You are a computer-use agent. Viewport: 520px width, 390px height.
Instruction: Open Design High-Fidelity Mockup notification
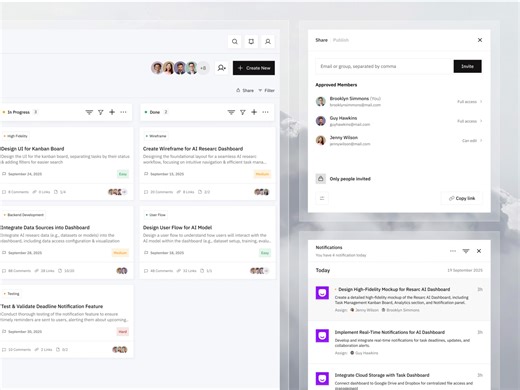pos(399,299)
